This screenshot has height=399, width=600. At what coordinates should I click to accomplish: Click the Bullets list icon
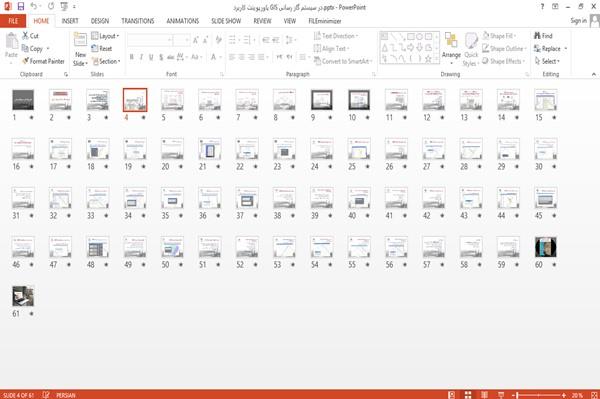pos(233,40)
